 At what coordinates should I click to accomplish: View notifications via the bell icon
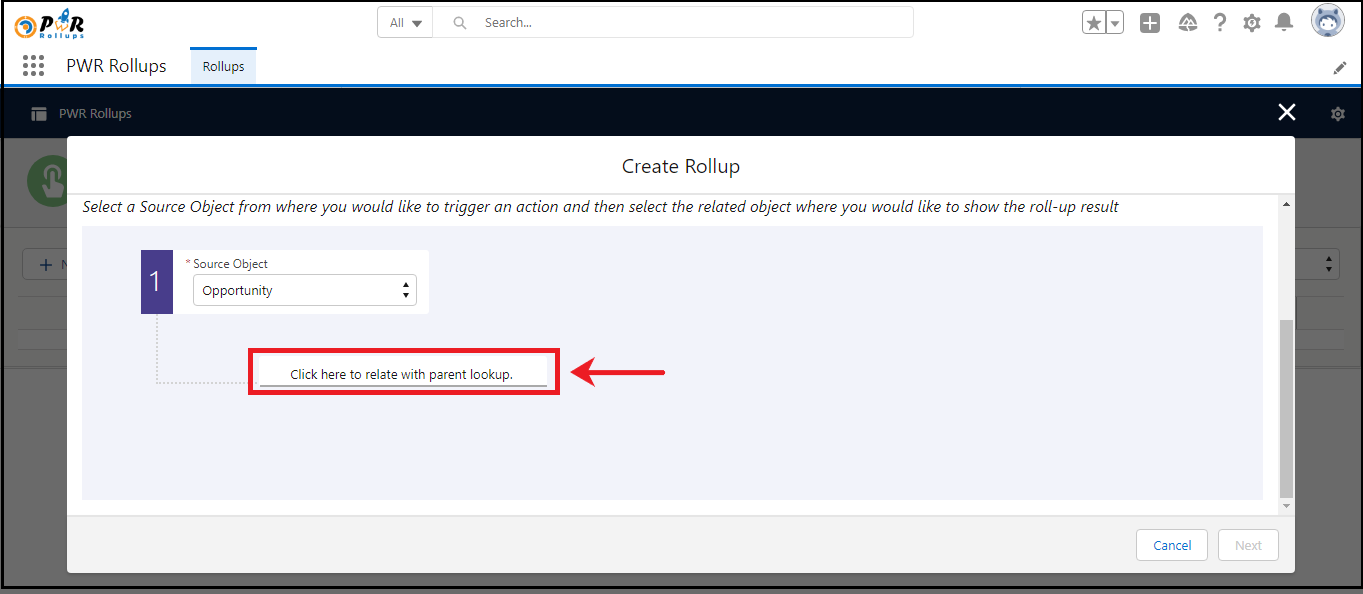(1284, 22)
